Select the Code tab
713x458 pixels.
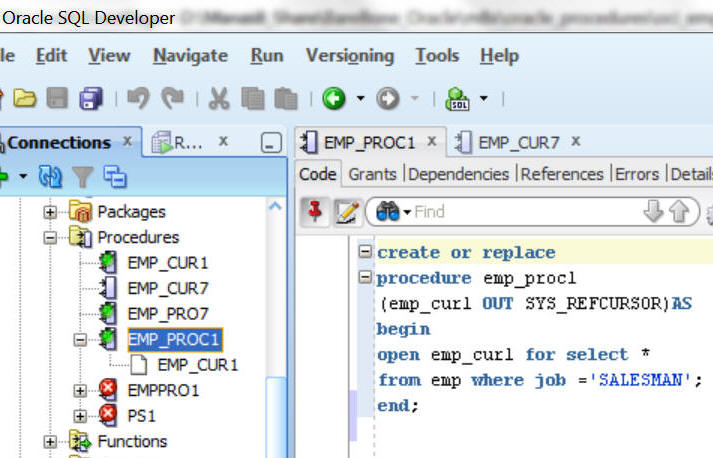[x=317, y=174]
